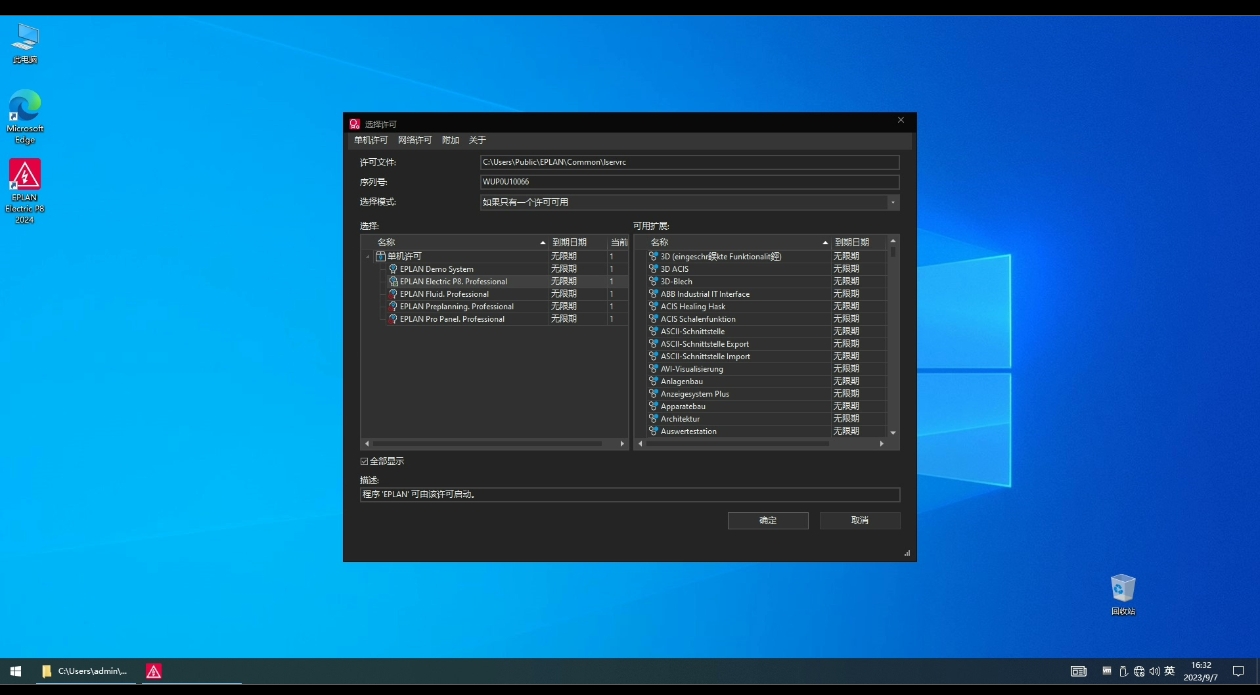Open the 选择模式 dropdown arrow

click(893, 202)
